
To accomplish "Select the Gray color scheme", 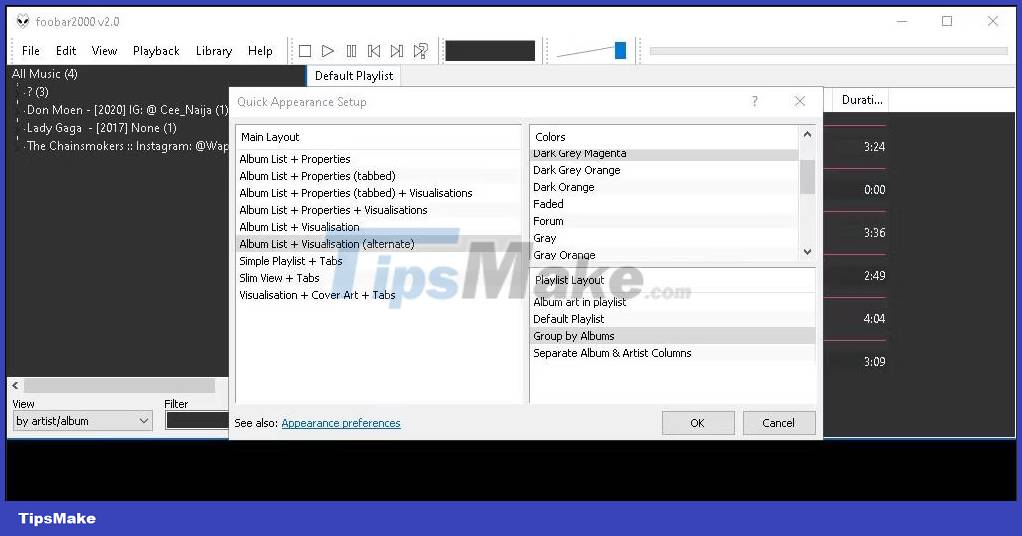I will click(x=664, y=238).
